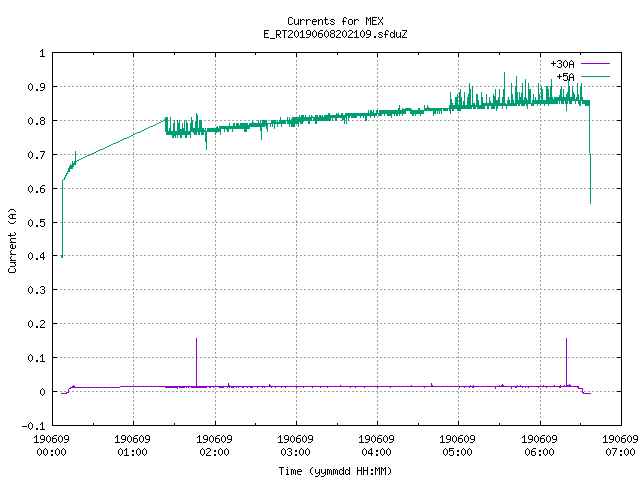Click the y-axis label 'Current (A)'
This screenshot has height=480, width=640.
click(x=12, y=240)
